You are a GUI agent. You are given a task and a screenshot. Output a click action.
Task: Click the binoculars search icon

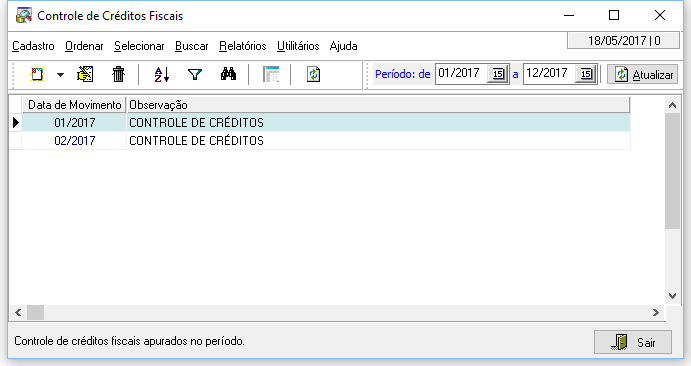228,74
